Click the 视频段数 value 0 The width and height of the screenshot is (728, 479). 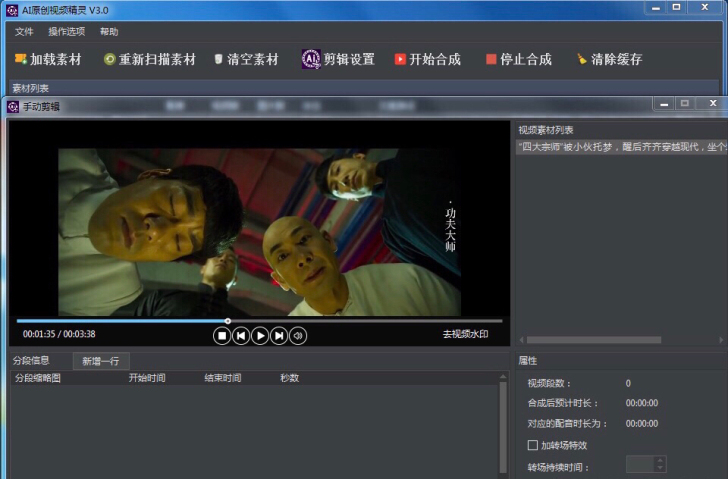point(628,383)
